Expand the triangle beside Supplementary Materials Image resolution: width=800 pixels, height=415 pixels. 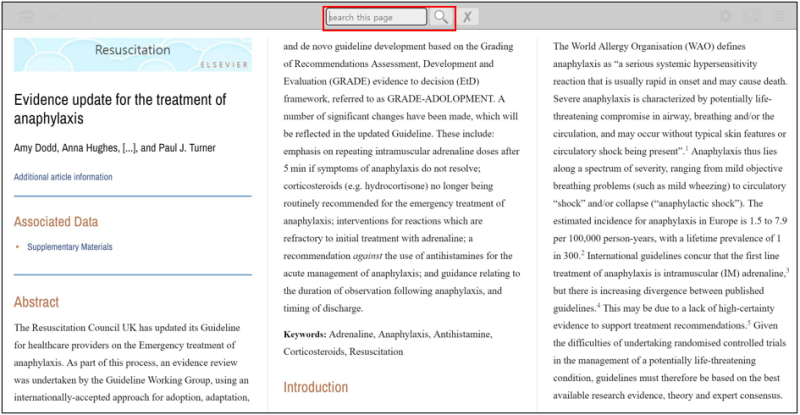pyautogui.click(x=17, y=247)
